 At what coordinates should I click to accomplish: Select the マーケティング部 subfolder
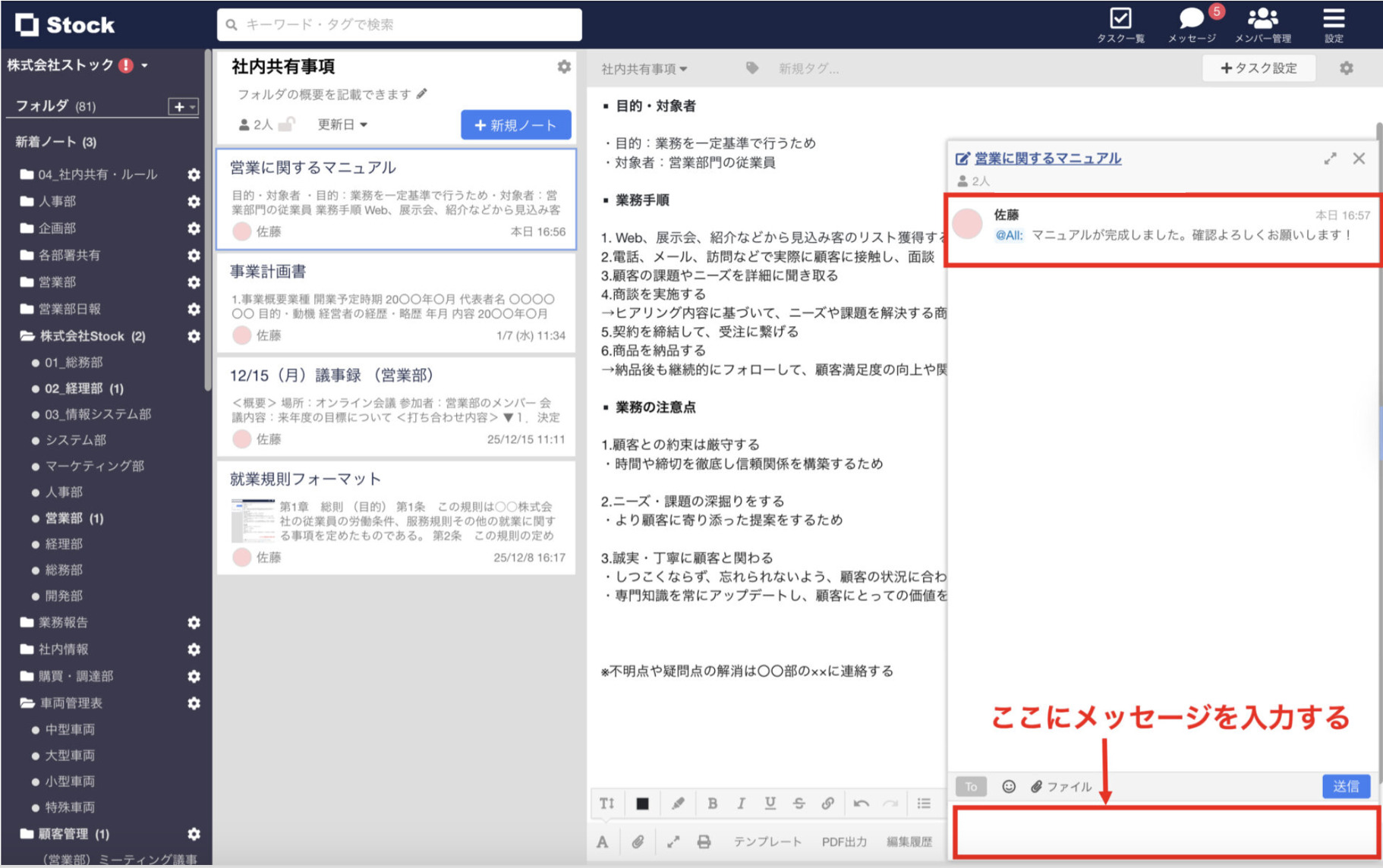pyautogui.click(x=94, y=466)
